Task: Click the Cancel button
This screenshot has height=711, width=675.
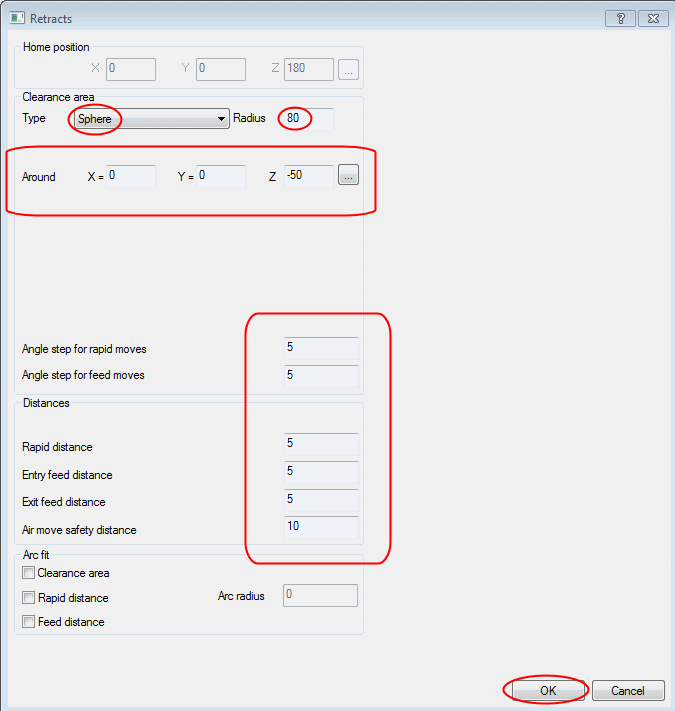Action: [x=628, y=691]
